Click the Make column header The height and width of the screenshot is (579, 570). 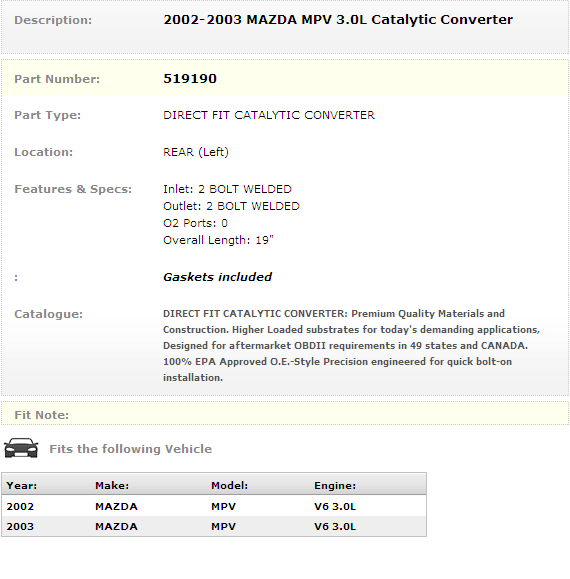tap(112, 485)
